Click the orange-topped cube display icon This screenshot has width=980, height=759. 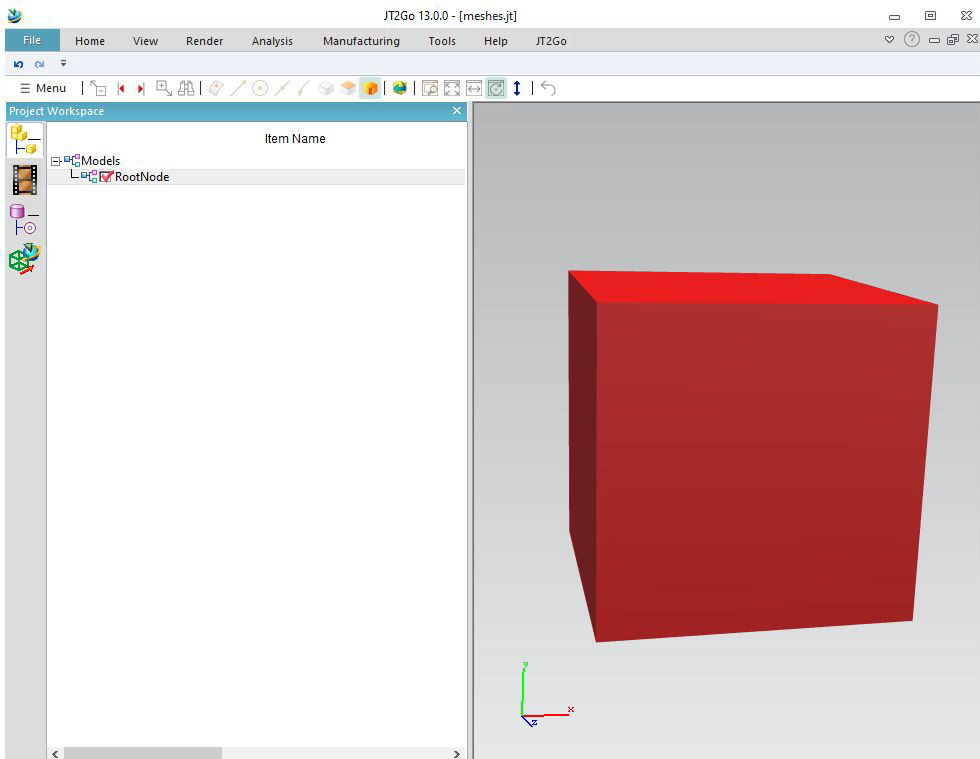click(x=348, y=88)
